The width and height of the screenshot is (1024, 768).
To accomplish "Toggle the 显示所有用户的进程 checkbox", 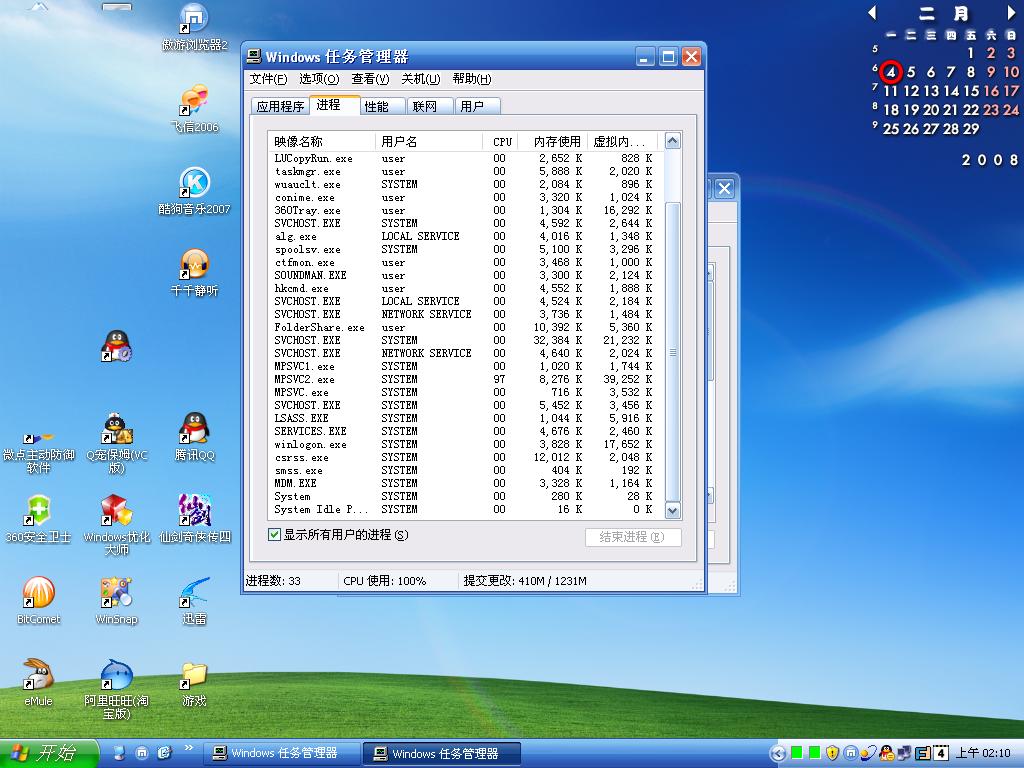I will (275, 535).
